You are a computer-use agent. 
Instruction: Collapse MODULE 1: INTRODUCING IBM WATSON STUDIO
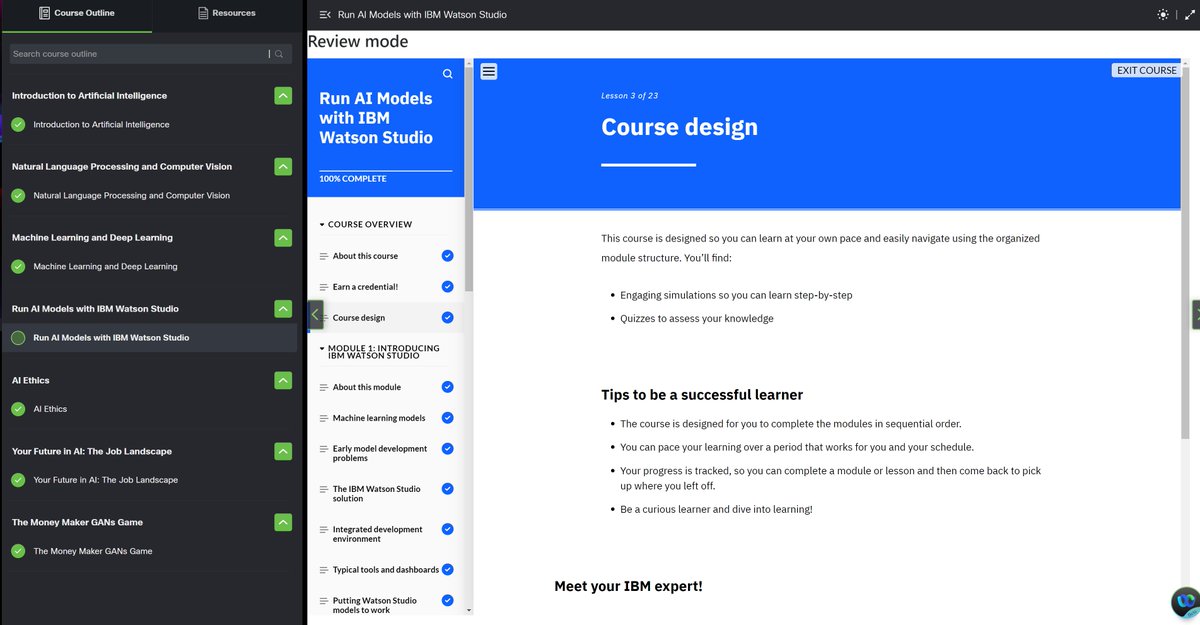[x=379, y=352]
